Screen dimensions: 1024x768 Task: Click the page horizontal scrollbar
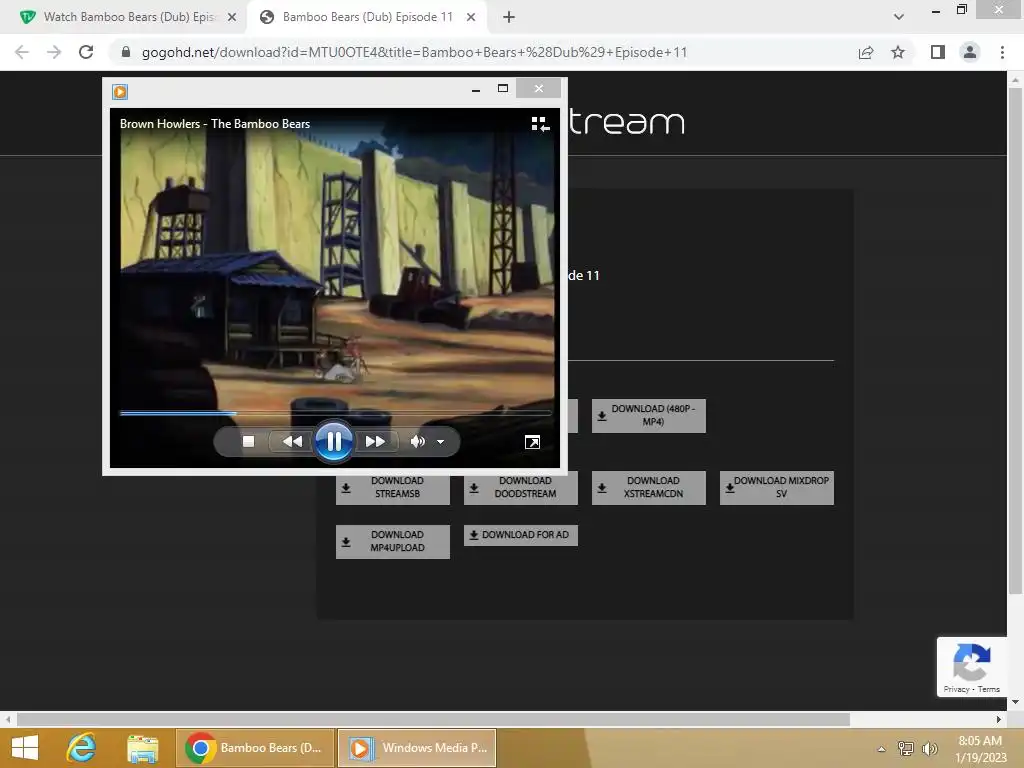(x=434, y=720)
